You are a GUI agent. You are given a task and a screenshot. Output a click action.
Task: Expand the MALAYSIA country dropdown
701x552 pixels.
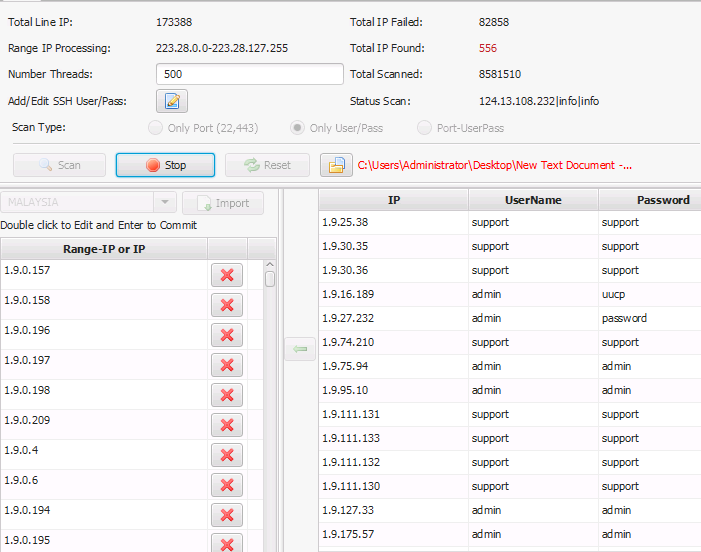(166, 202)
